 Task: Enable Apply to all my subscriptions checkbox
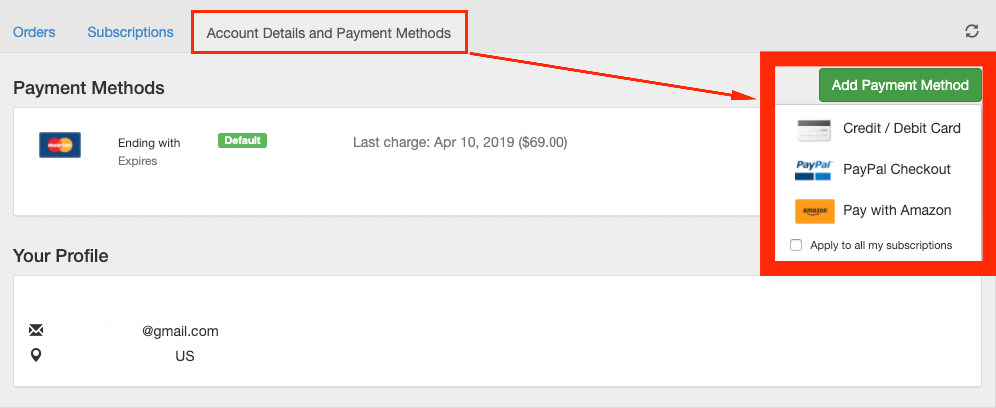pos(796,245)
